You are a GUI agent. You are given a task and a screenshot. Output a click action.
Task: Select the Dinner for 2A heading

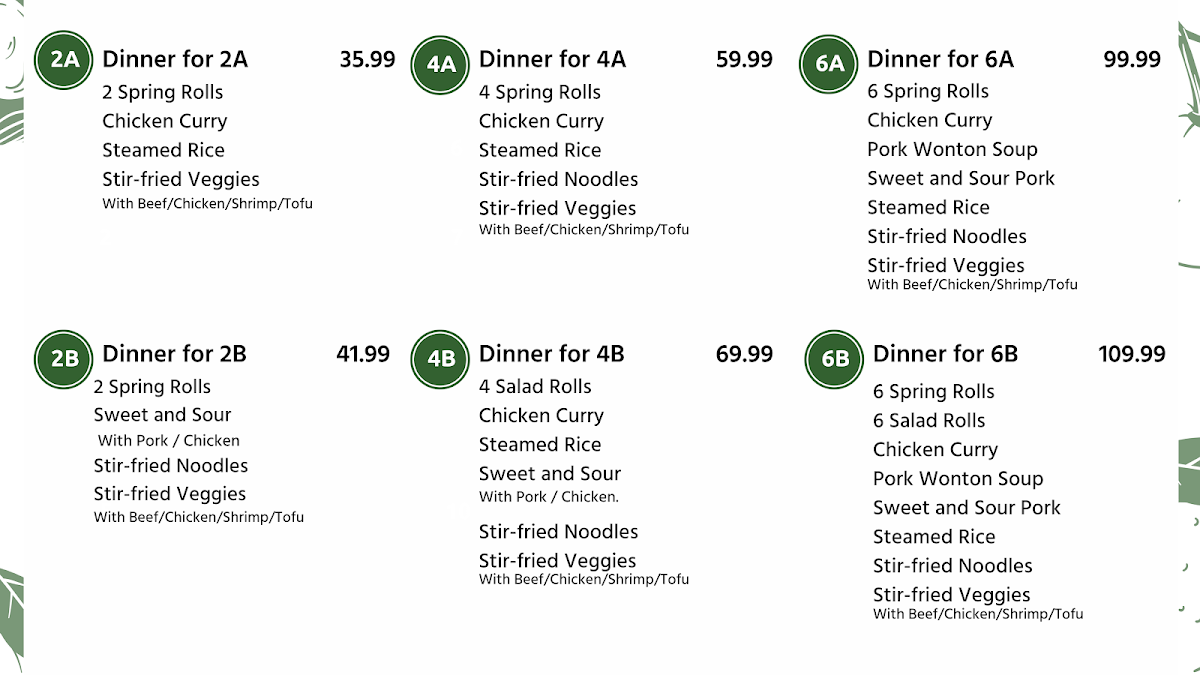[175, 59]
